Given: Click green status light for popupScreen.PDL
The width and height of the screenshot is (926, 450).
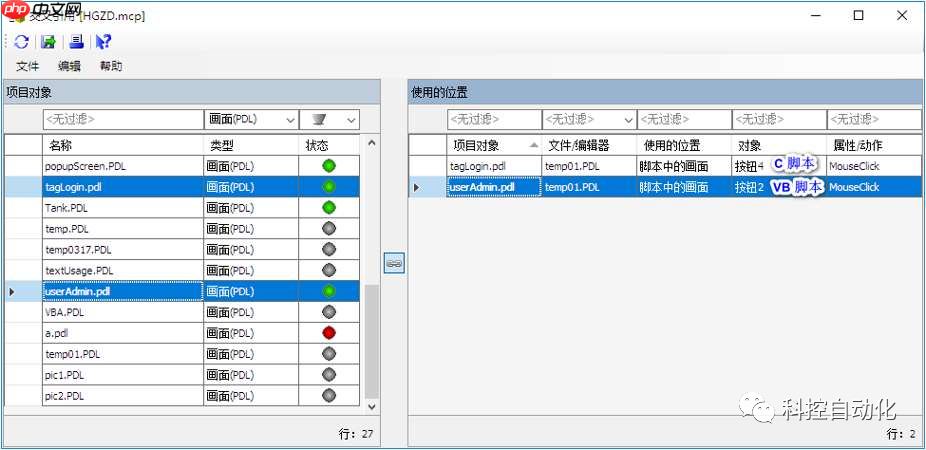Looking at the screenshot, I should click(329, 166).
